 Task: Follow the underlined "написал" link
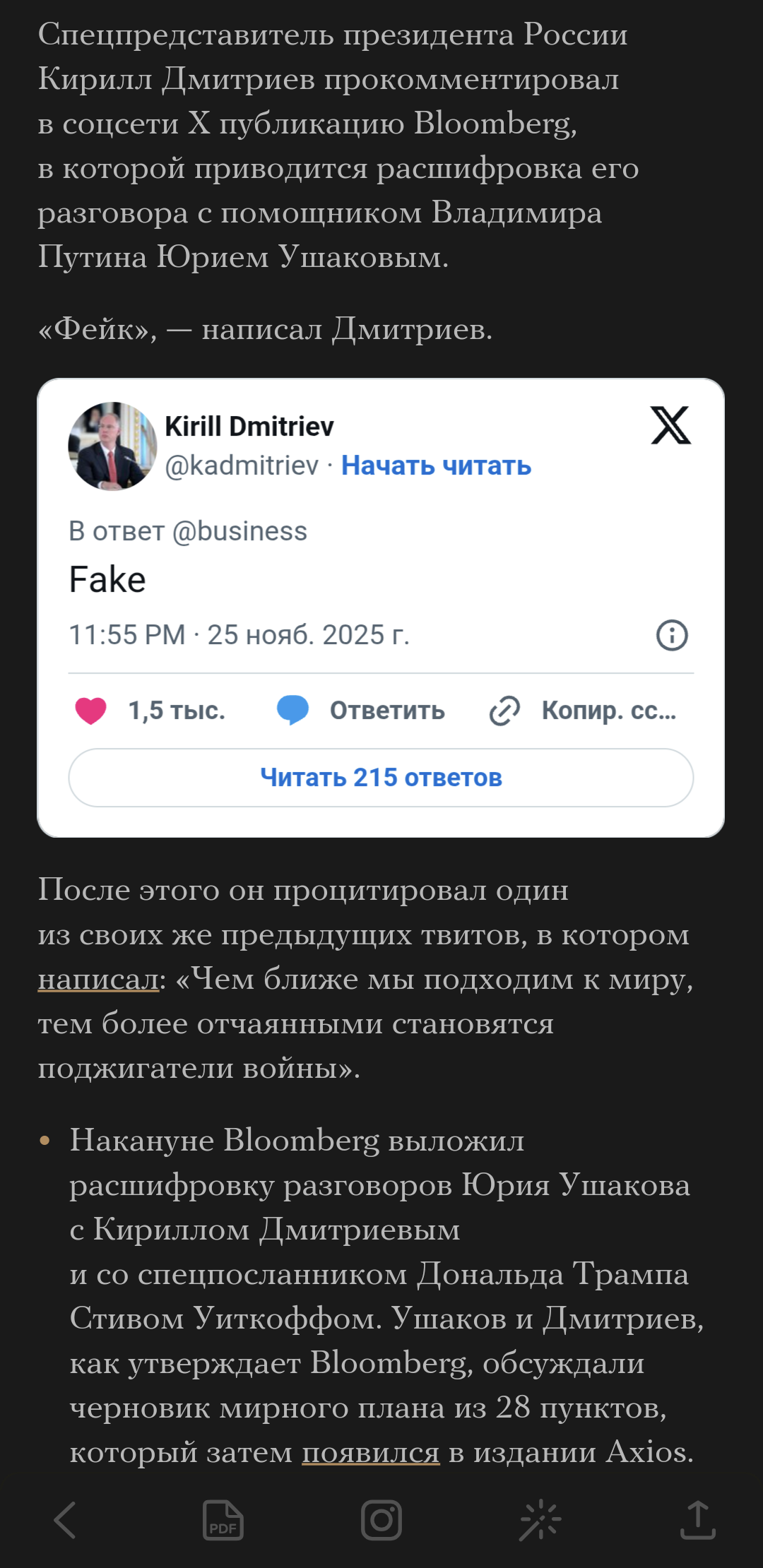point(98,980)
